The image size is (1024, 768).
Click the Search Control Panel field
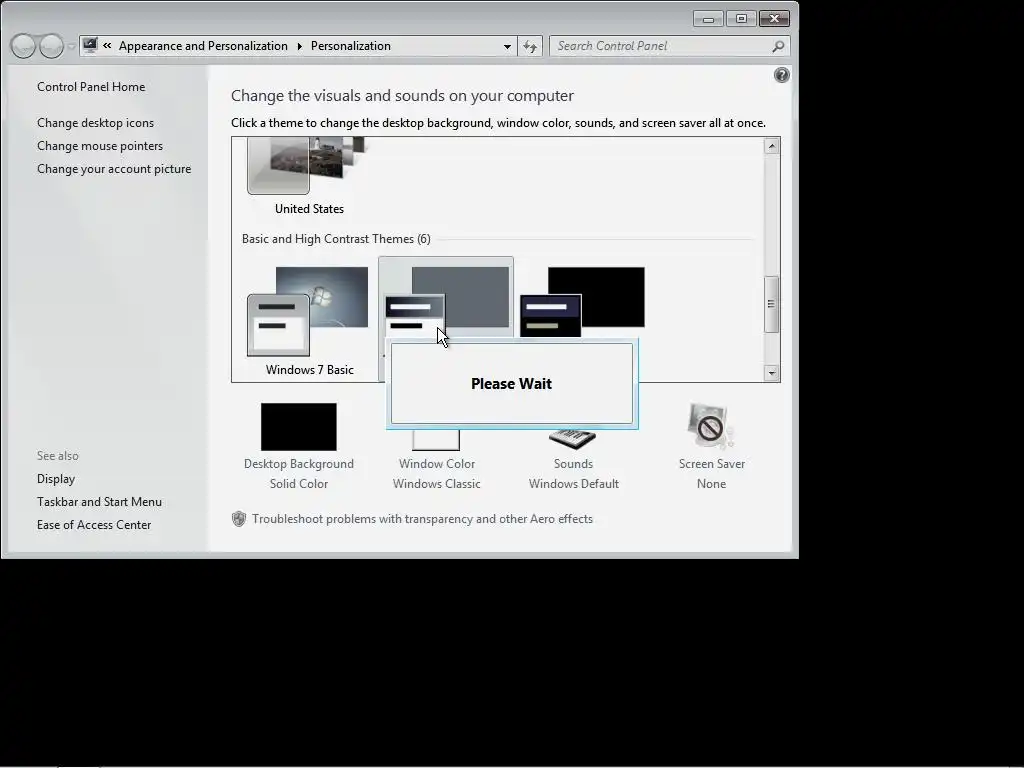coord(669,46)
